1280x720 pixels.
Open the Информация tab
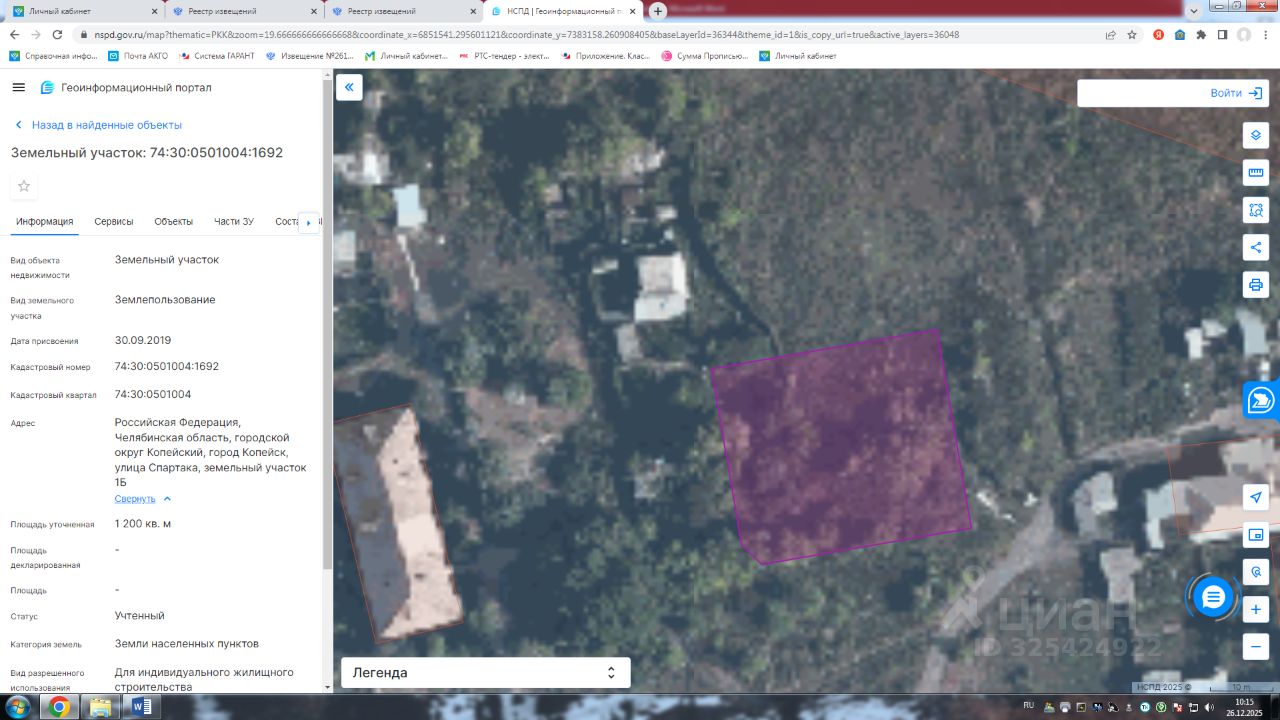tap(45, 221)
